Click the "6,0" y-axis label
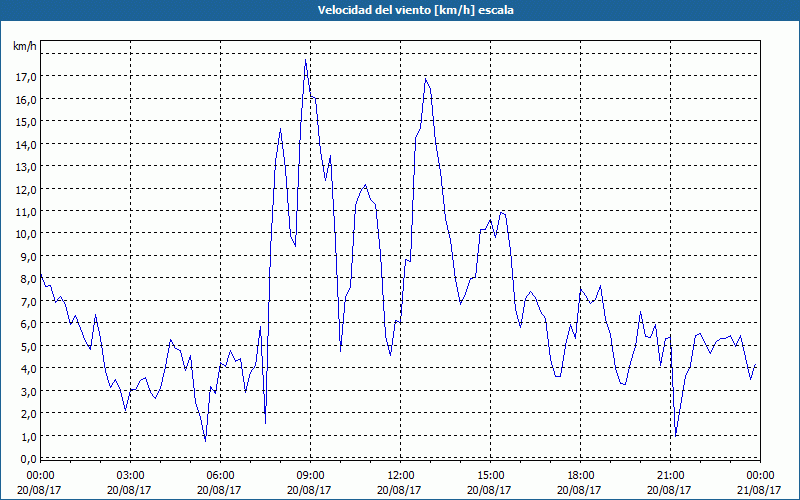 pyautogui.click(x=28, y=323)
